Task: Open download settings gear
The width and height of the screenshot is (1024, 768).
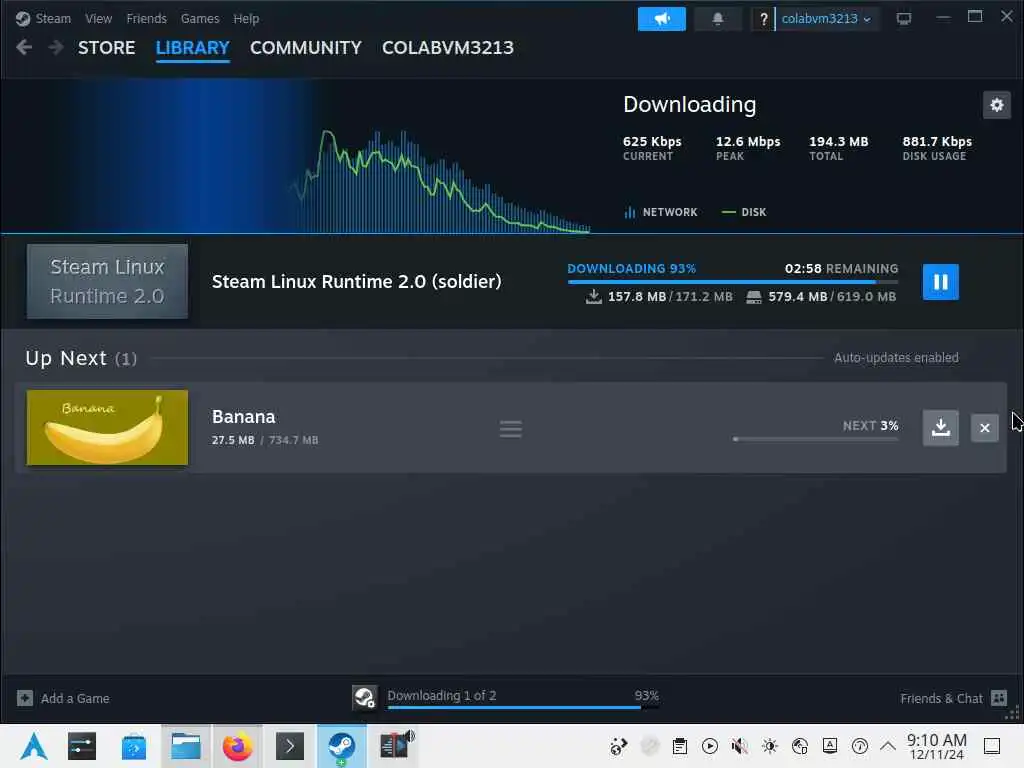Action: (x=997, y=105)
